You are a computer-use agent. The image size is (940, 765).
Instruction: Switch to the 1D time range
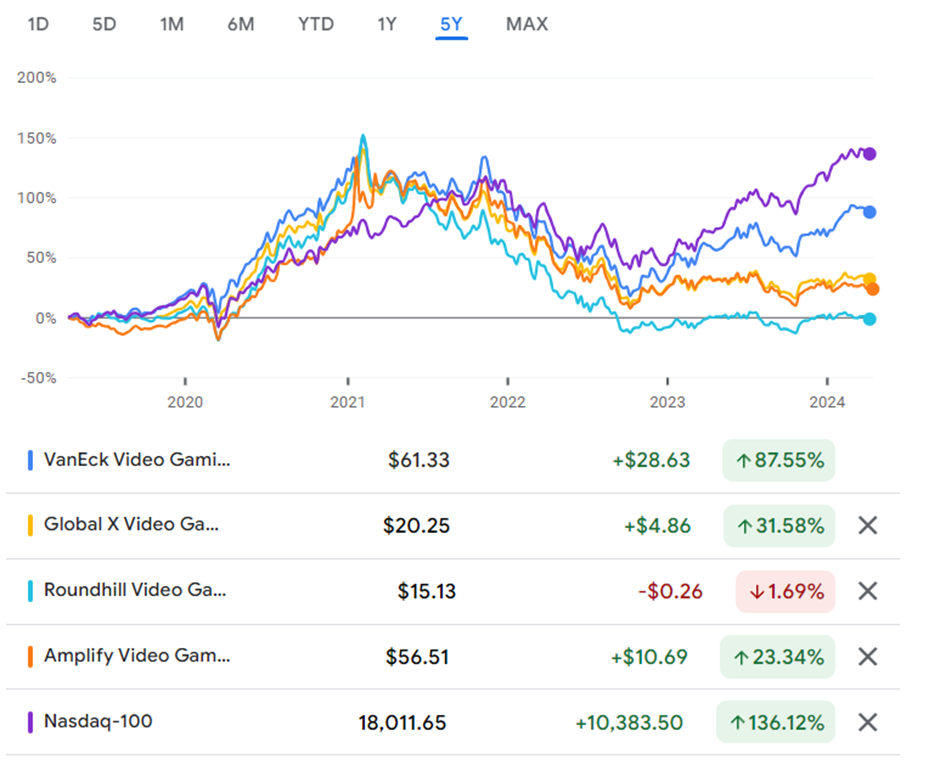coord(38,24)
